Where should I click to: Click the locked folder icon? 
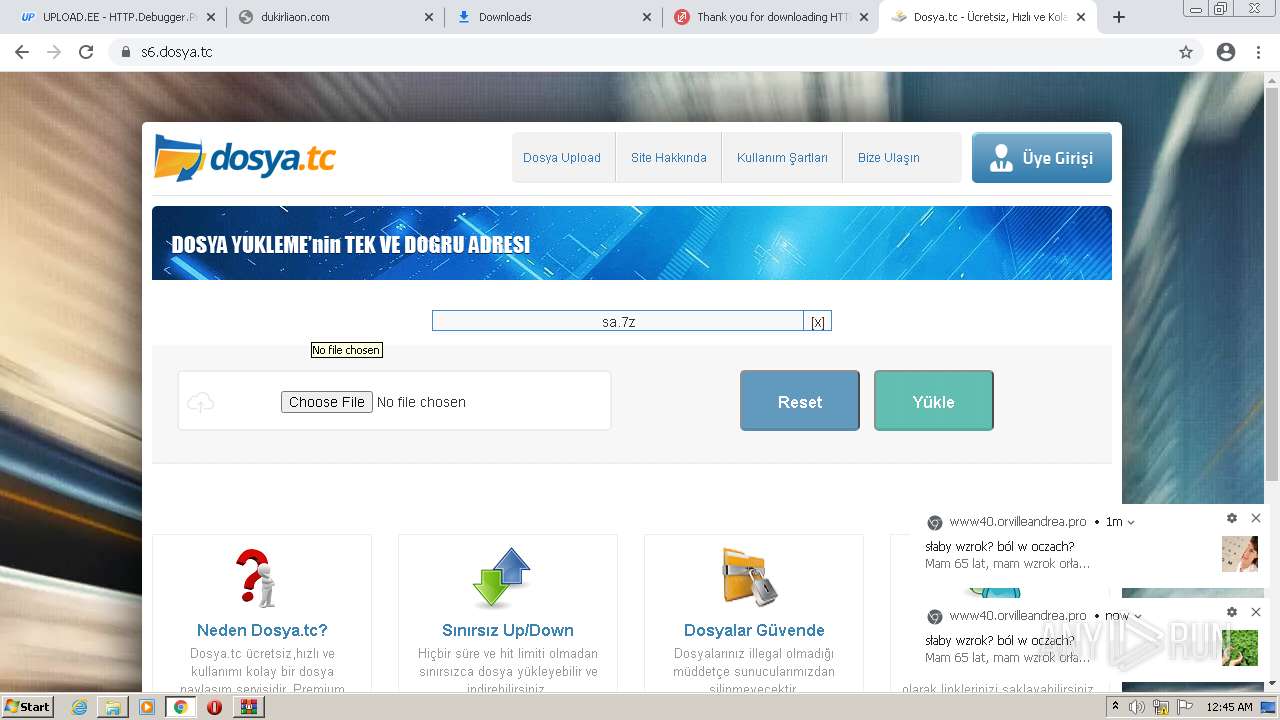coord(750,577)
